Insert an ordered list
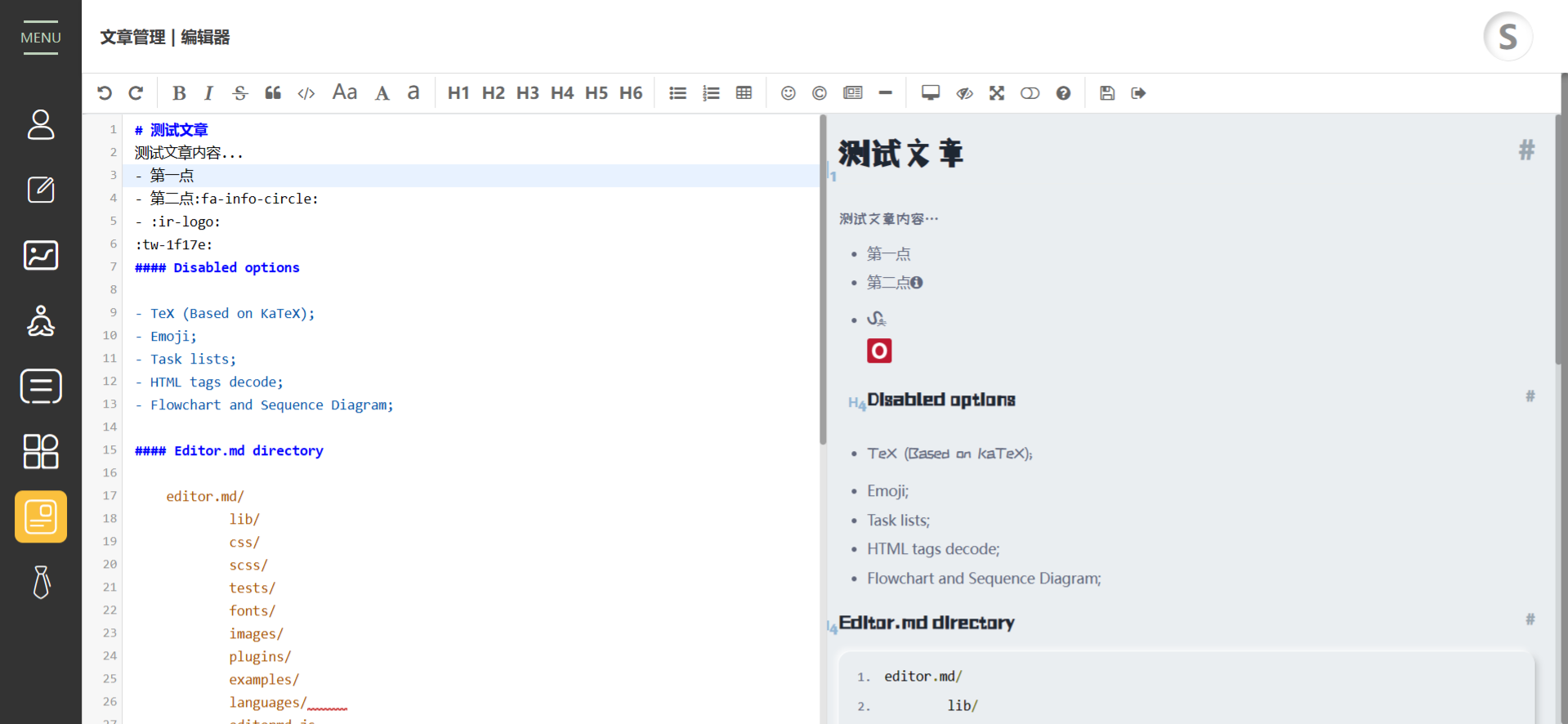The image size is (1568, 724). (x=711, y=93)
